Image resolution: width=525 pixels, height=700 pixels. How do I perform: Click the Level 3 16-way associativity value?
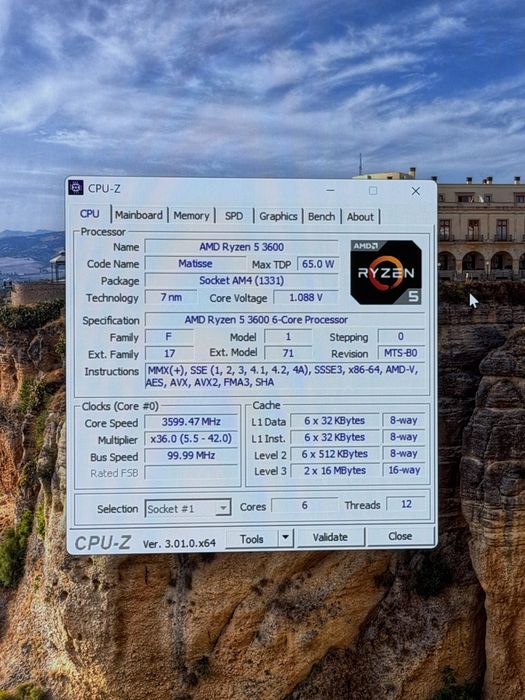point(404,470)
